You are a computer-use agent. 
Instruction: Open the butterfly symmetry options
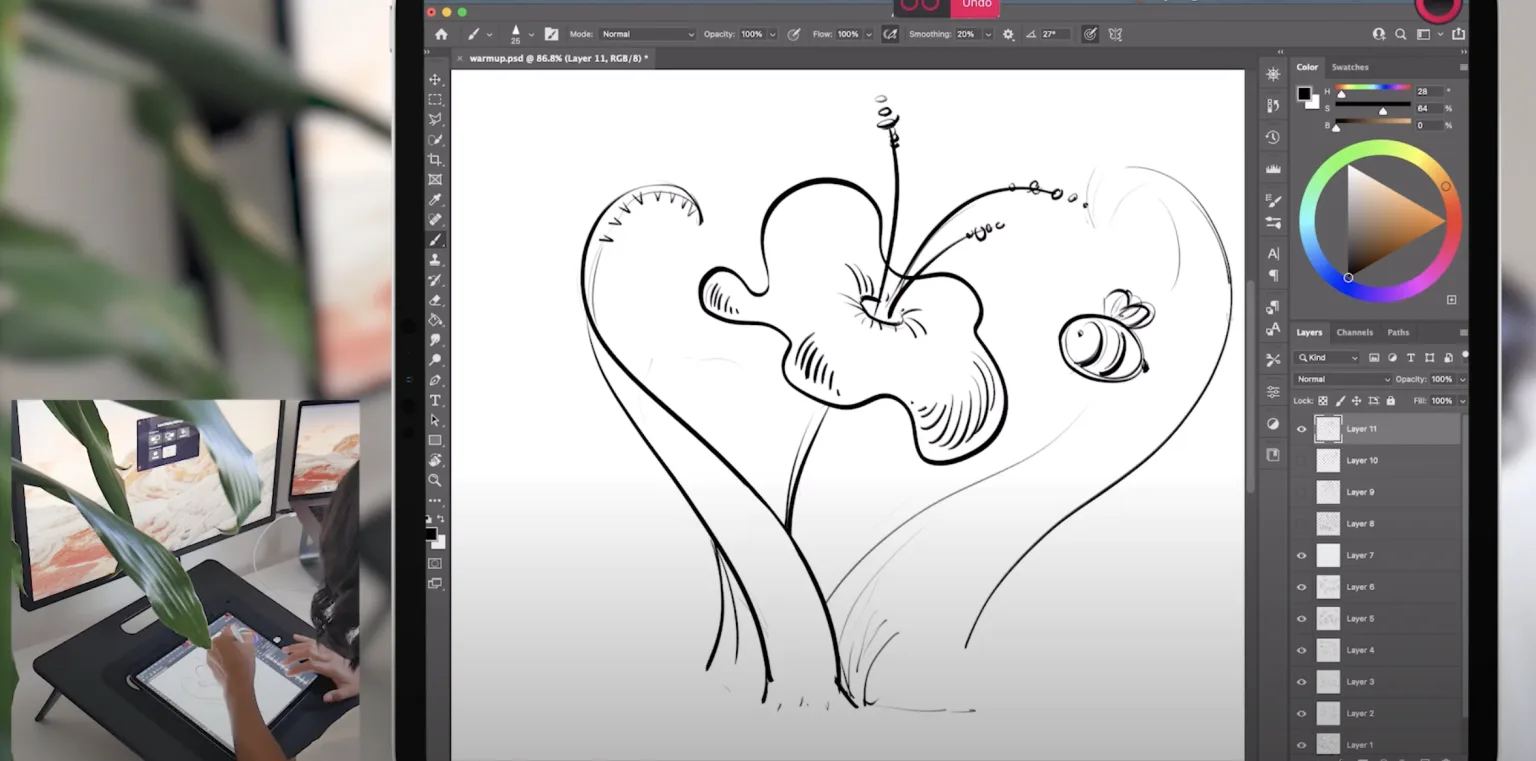[x=1115, y=34]
